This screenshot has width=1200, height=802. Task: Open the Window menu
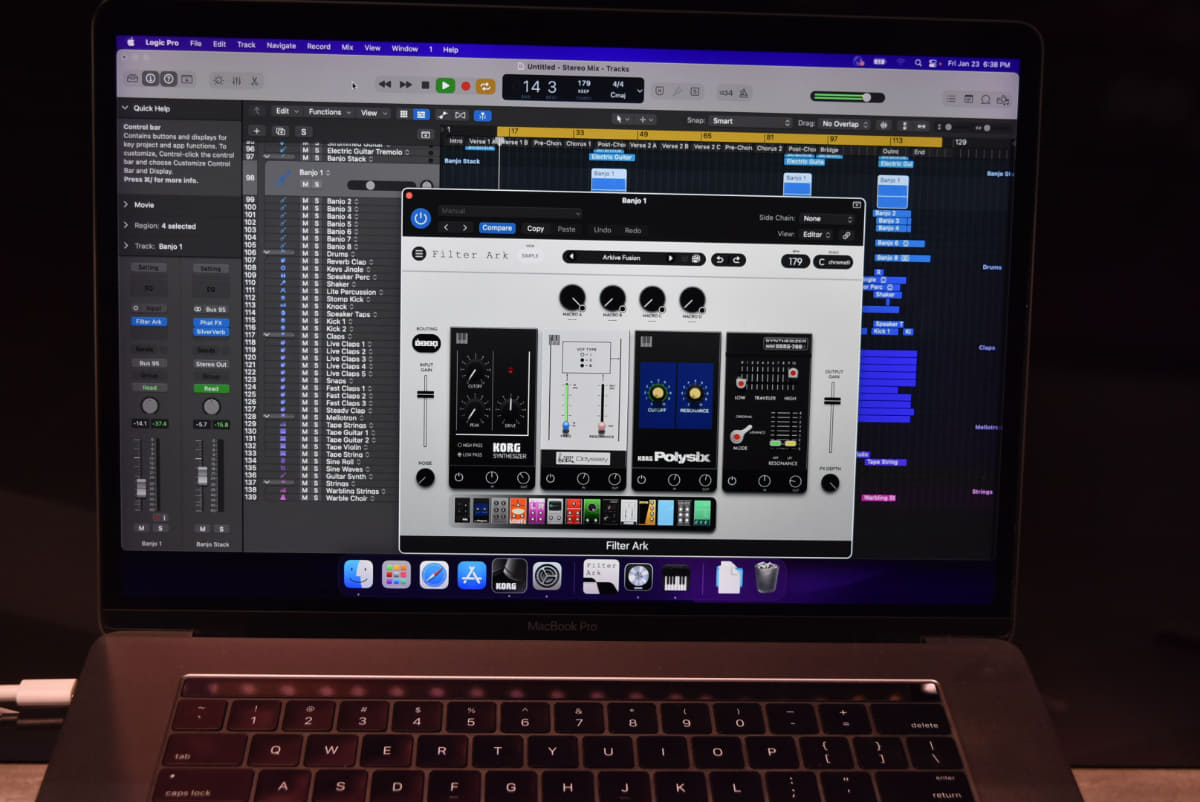click(x=404, y=48)
